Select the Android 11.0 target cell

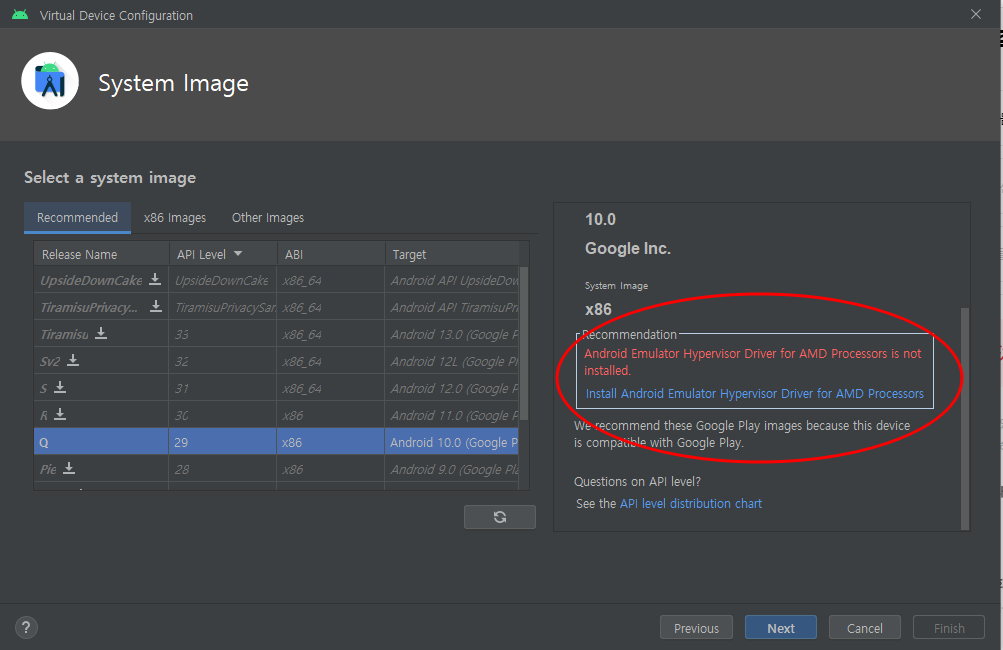(x=452, y=415)
